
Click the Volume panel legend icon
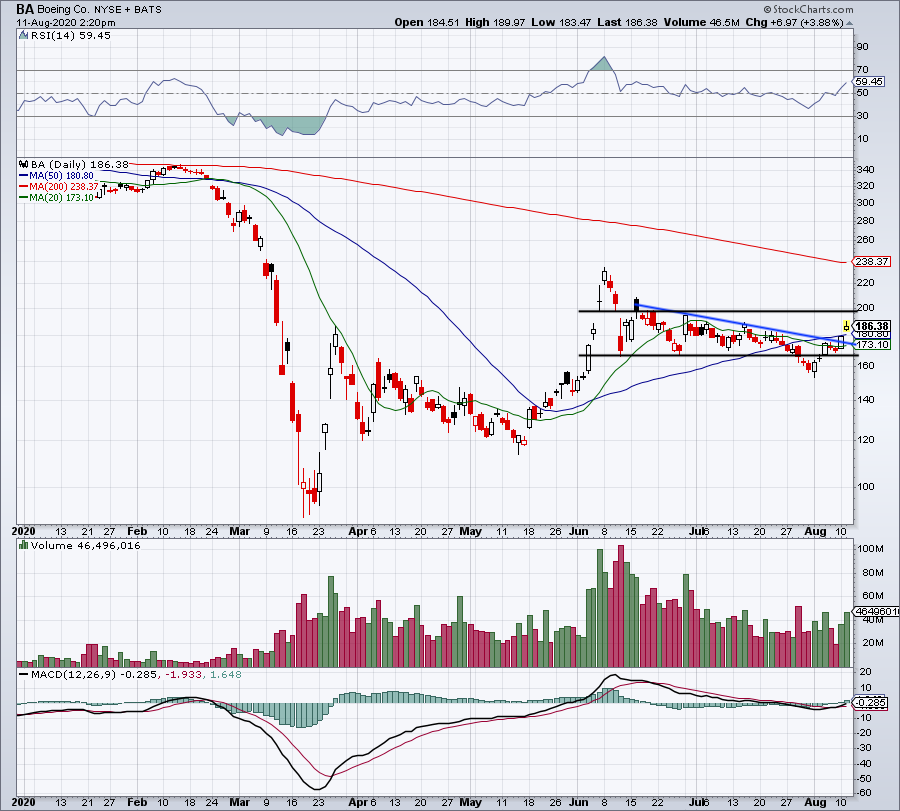24,545
